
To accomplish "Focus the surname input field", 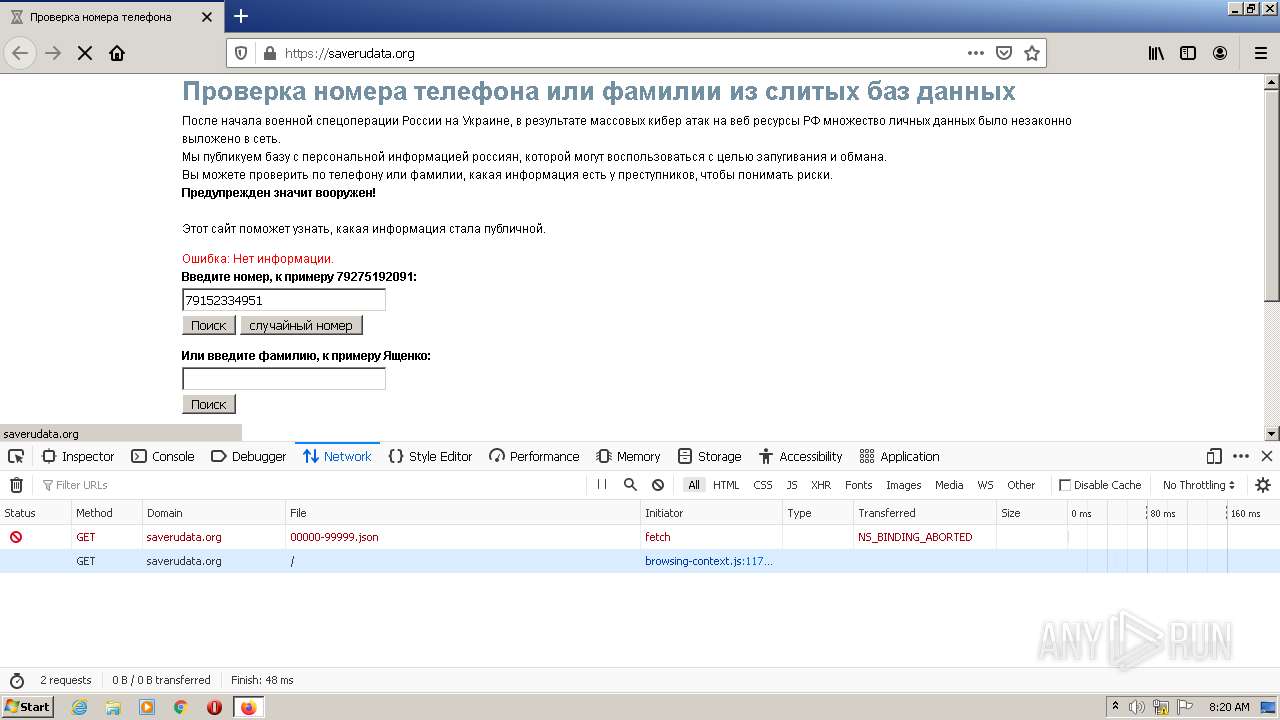I will point(284,379).
